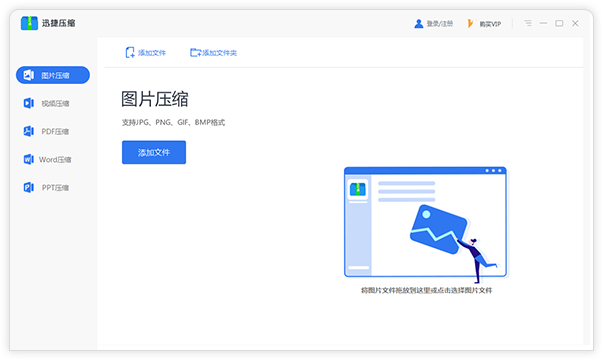
Task: Click the PPT compression icon in sidebar
Action: [x=28, y=187]
